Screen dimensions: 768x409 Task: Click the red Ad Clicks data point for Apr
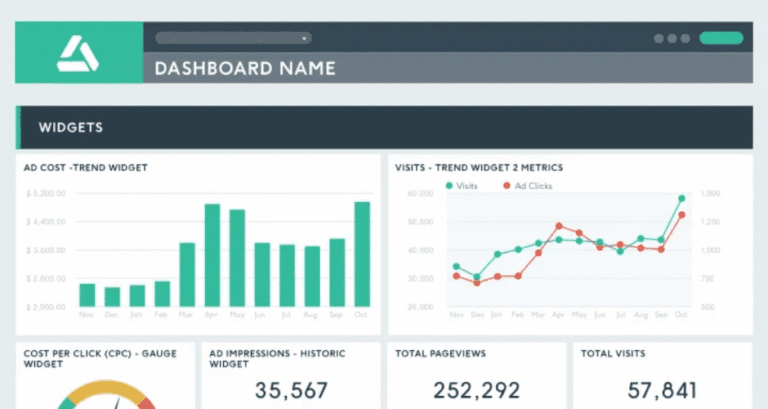[559, 226]
